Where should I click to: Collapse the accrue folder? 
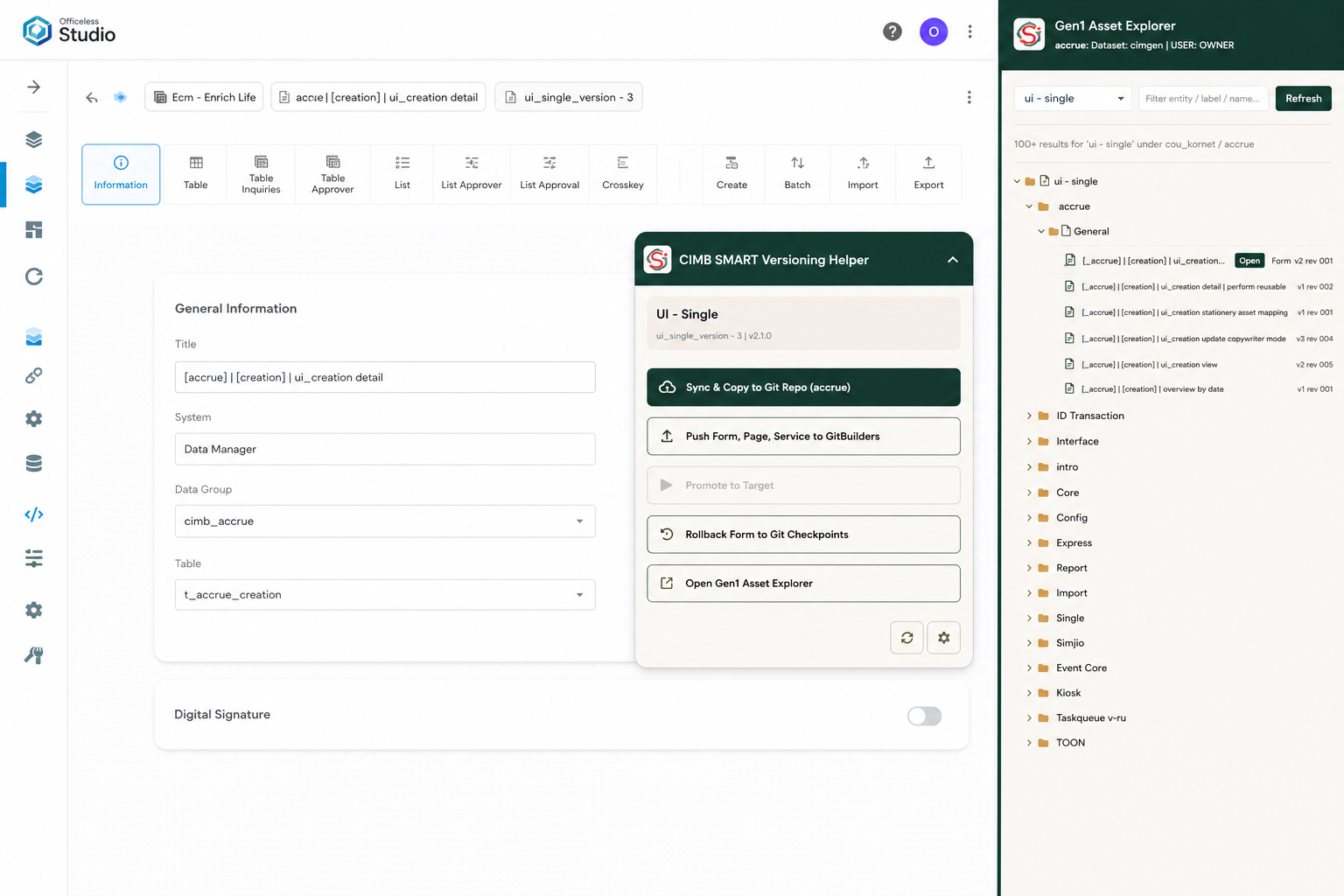pyautogui.click(x=1029, y=206)
